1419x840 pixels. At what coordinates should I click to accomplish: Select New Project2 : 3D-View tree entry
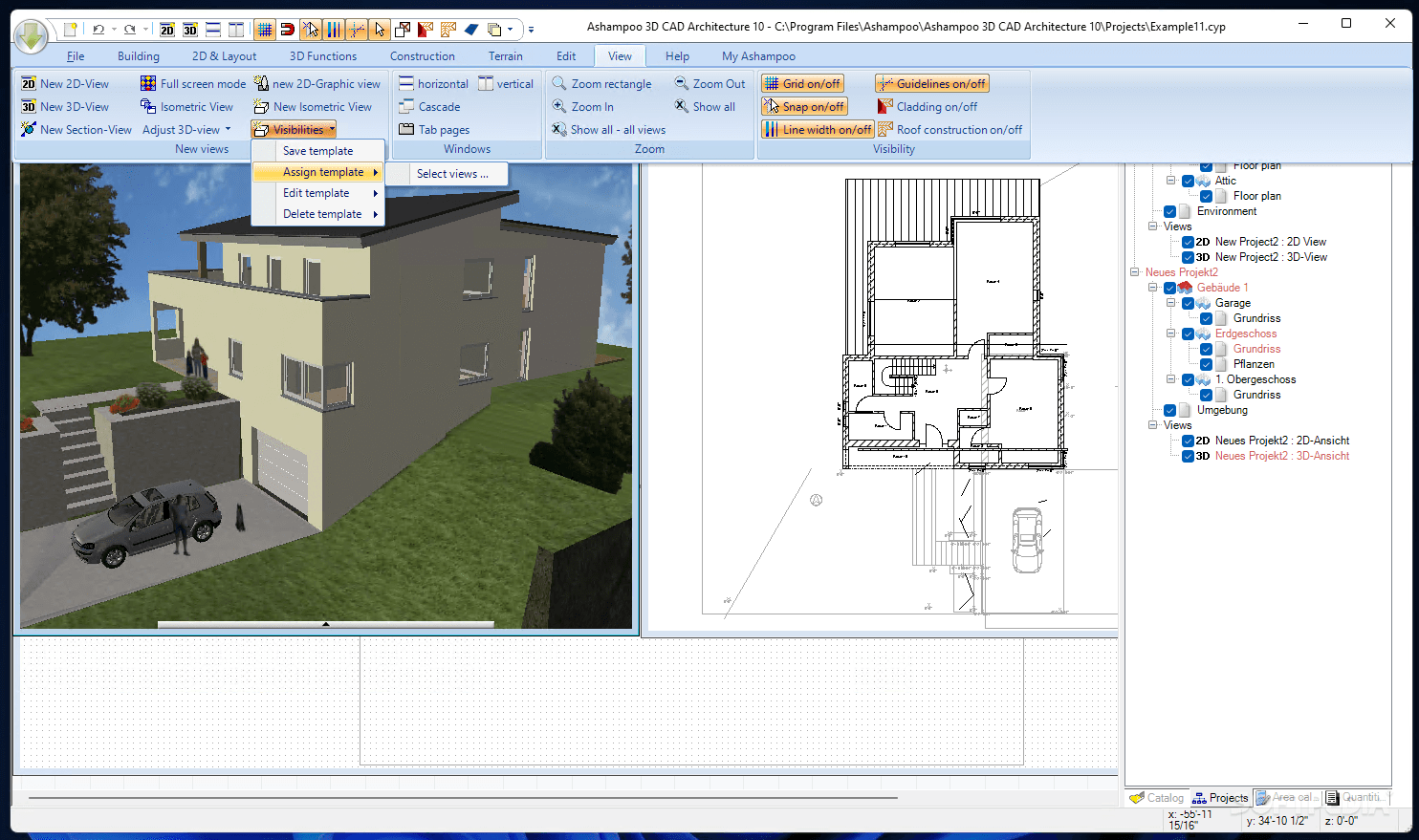(1271, 257)
